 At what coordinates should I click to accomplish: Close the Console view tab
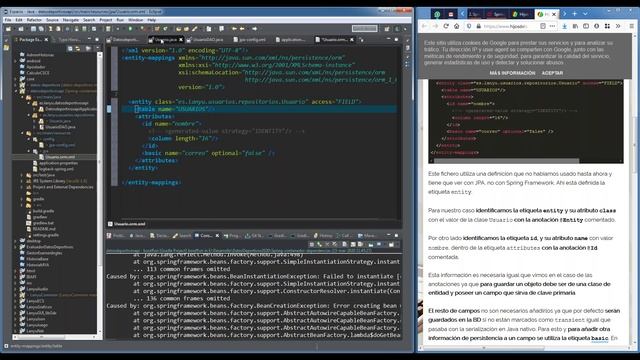(217, 236)
